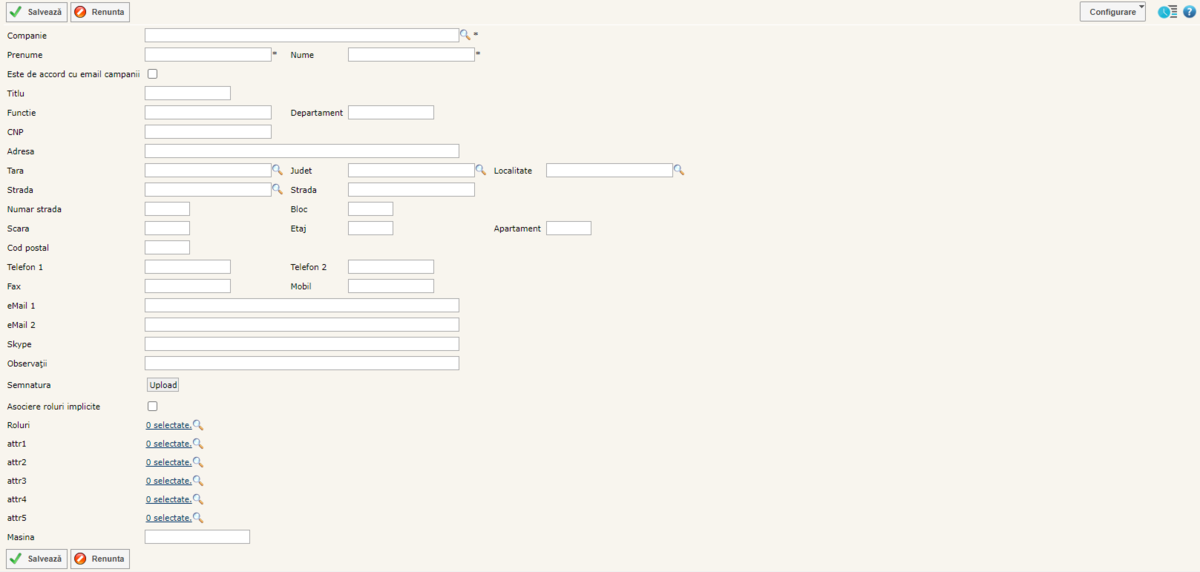Click the attr3 selection magnifier icon
Image resolution: width=1200 pixels, height=572 pixels.
click(x=198, y=481)
